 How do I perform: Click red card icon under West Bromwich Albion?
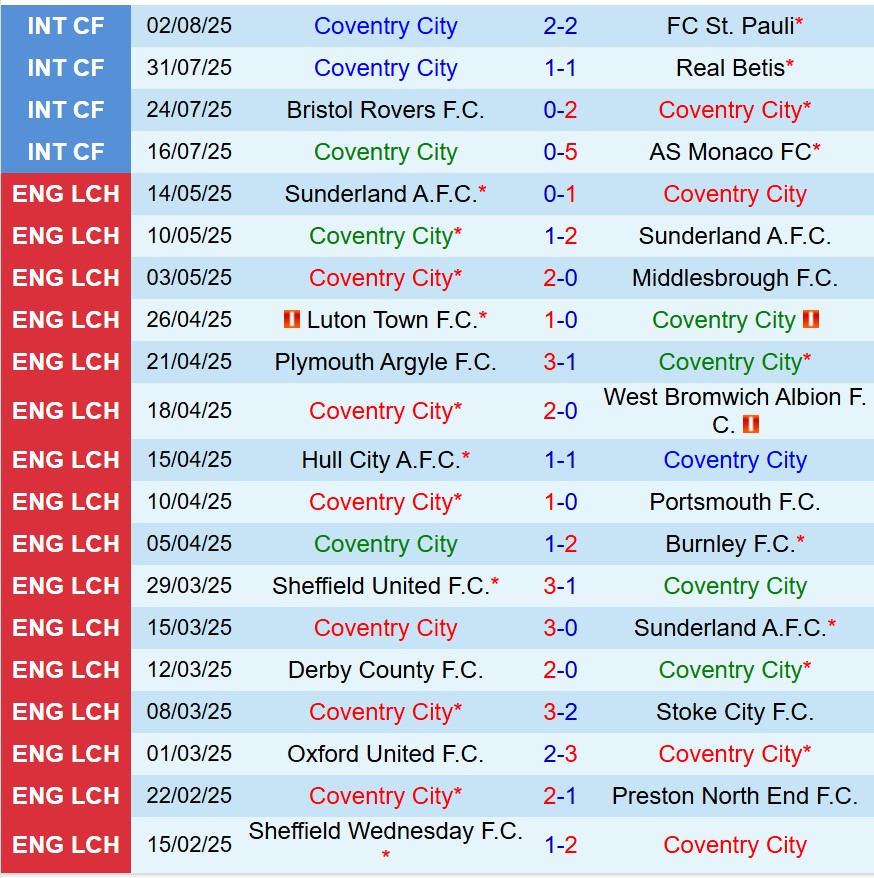tap(751, 424)
